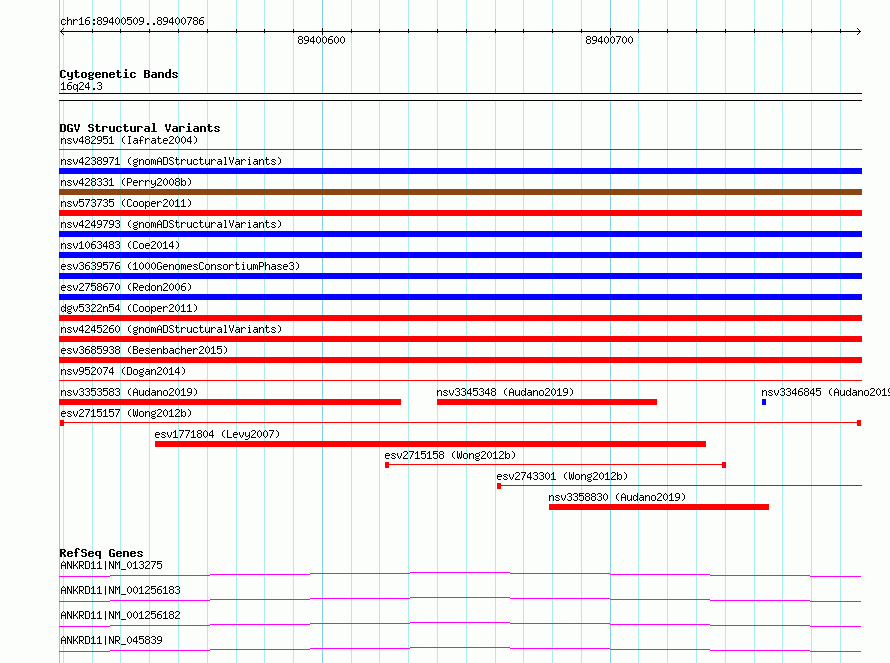The height and width of the screenshot is (663, 890).
Task: Click the right arrow of the ruler
Action: point(858,31)
